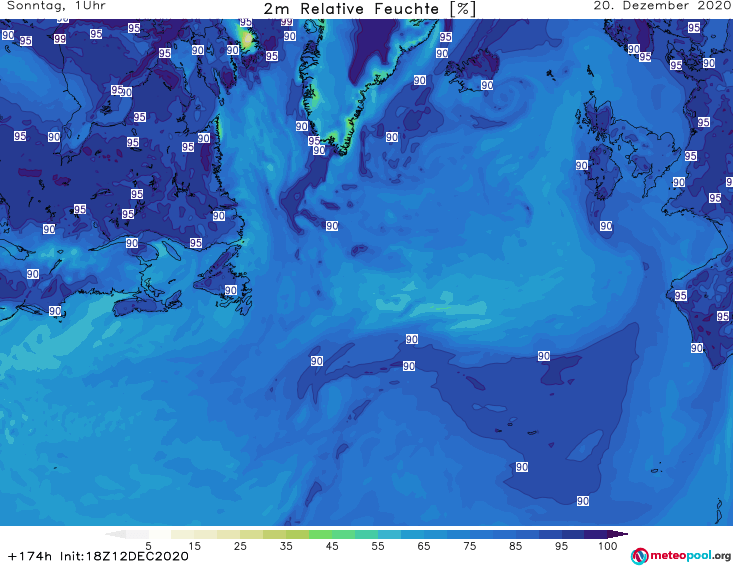
Task: Click the 'Sonntag, 1Uhr' time label
Action: pos(56,6)
